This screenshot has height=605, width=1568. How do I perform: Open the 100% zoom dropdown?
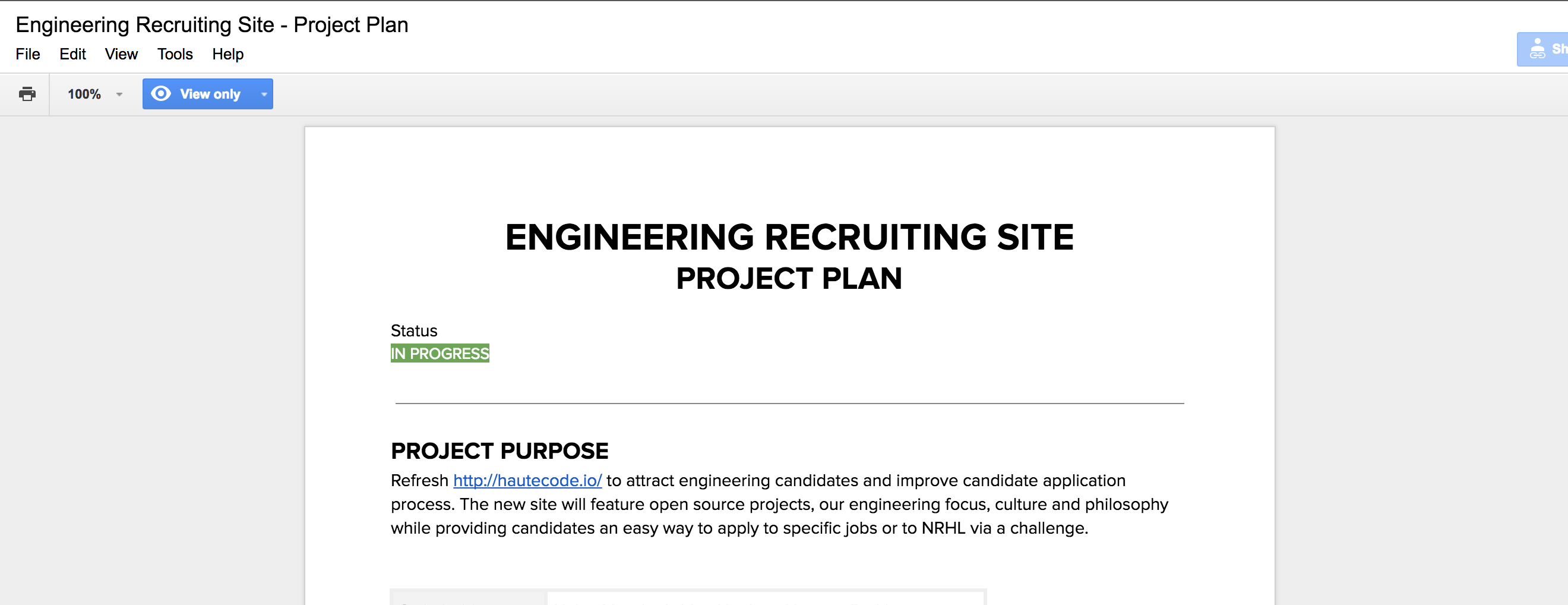point(95,94)
